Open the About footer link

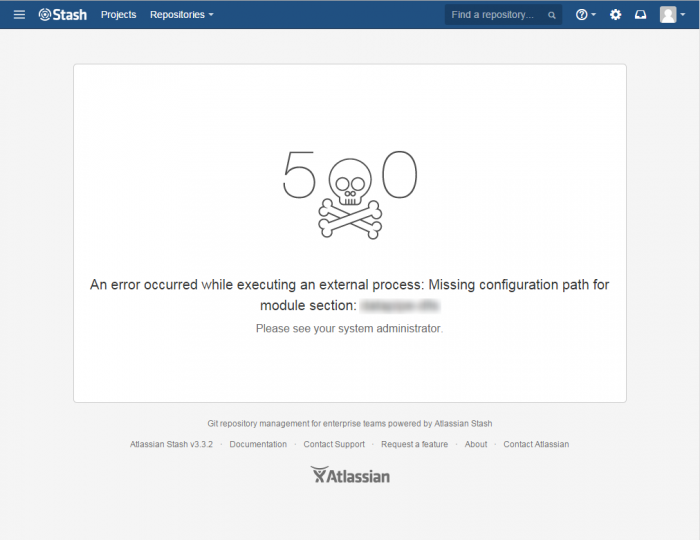tap(476, 444)
